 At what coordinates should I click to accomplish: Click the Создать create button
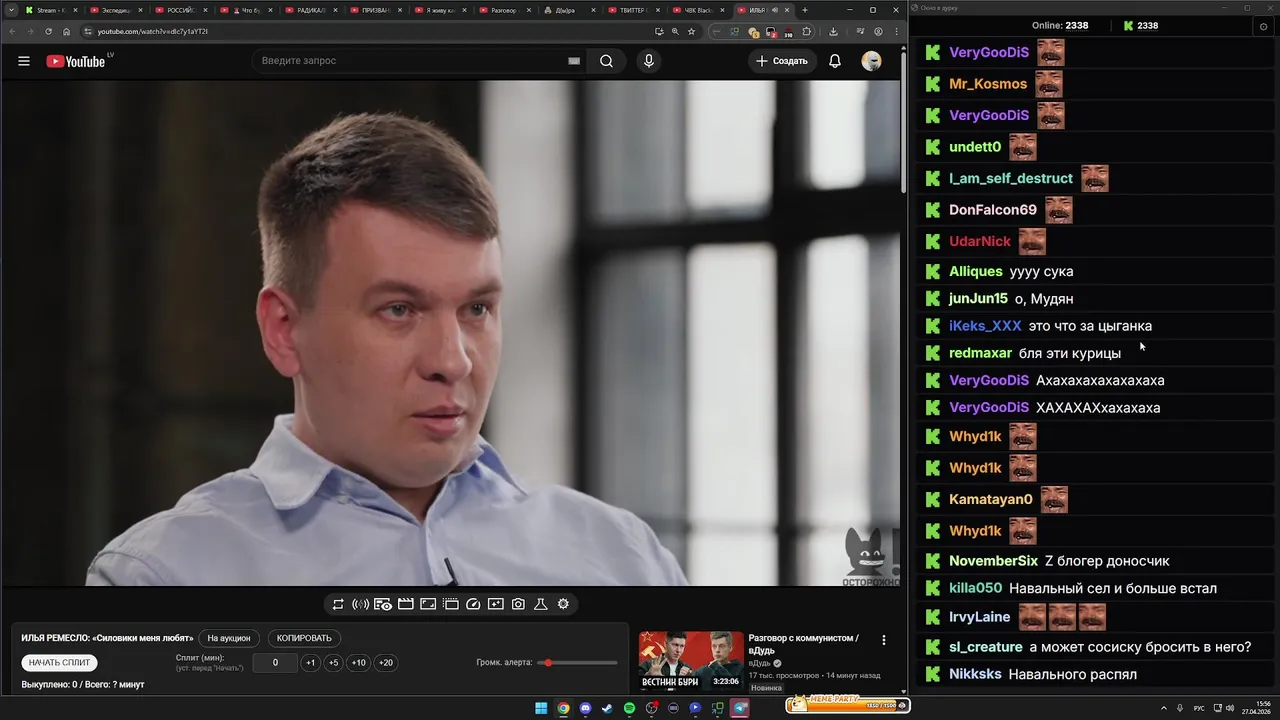(781, 61)
